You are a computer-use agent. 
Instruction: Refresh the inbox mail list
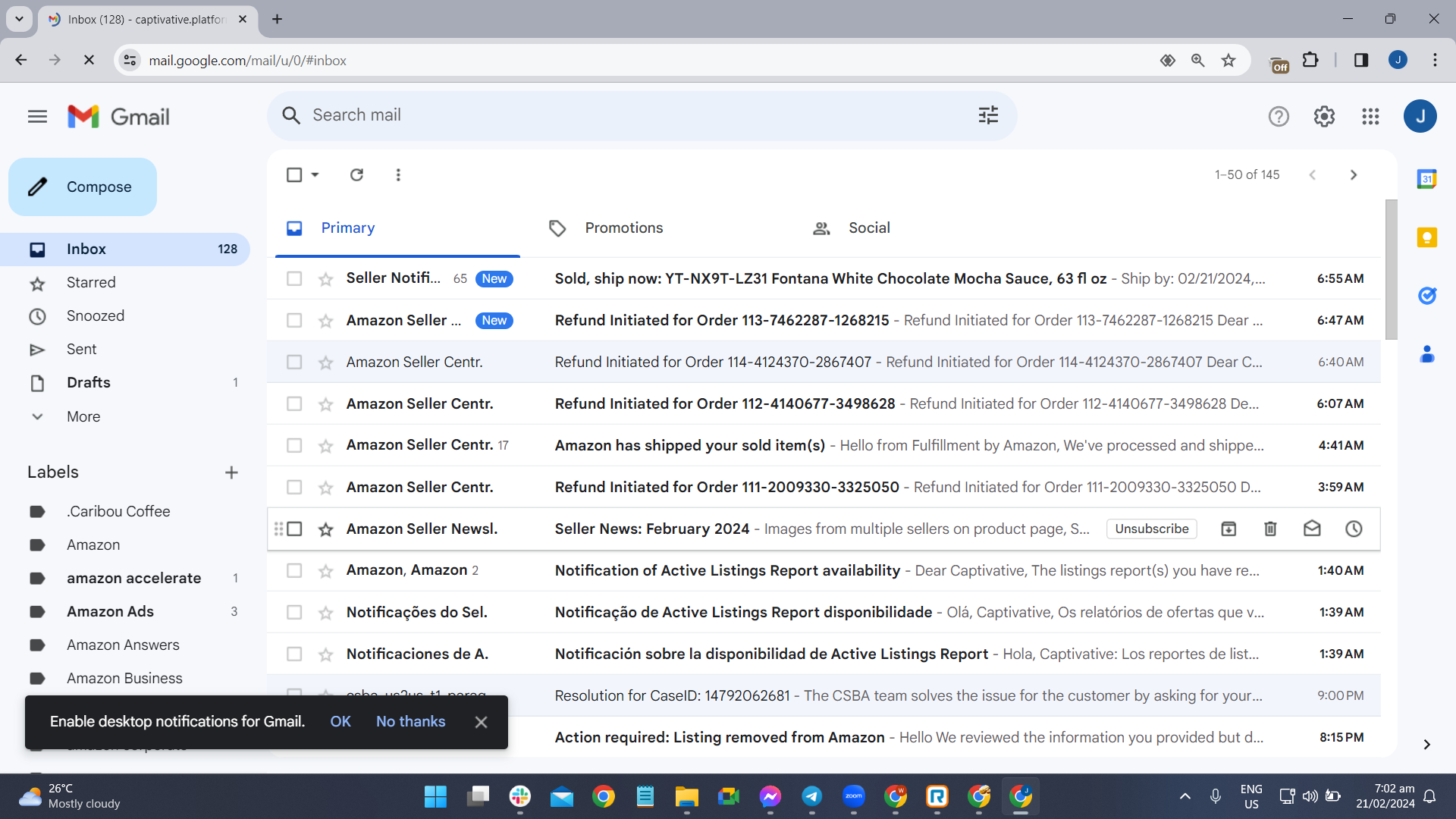click(x=356, y=175)
